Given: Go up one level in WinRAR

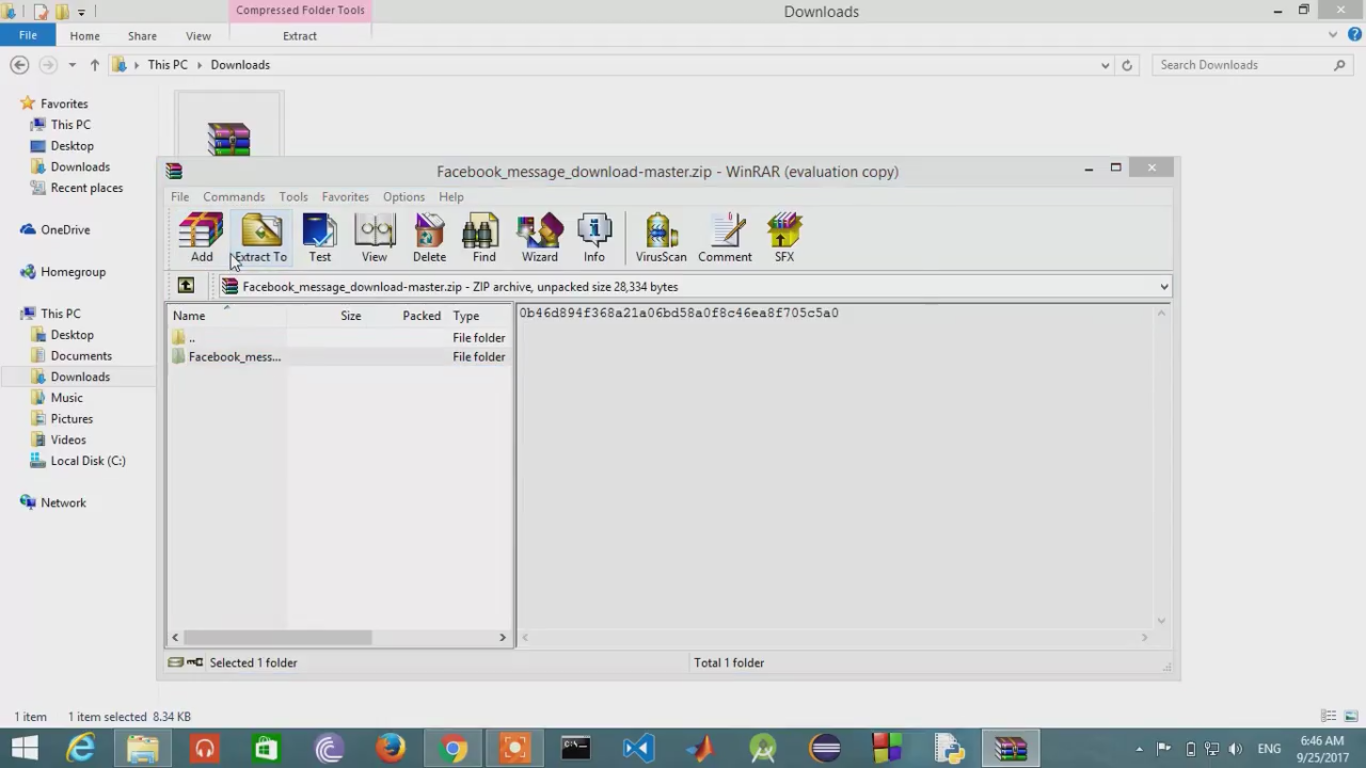Looking at the screenshot, I should pyautogui.click(x=186, y=286).
